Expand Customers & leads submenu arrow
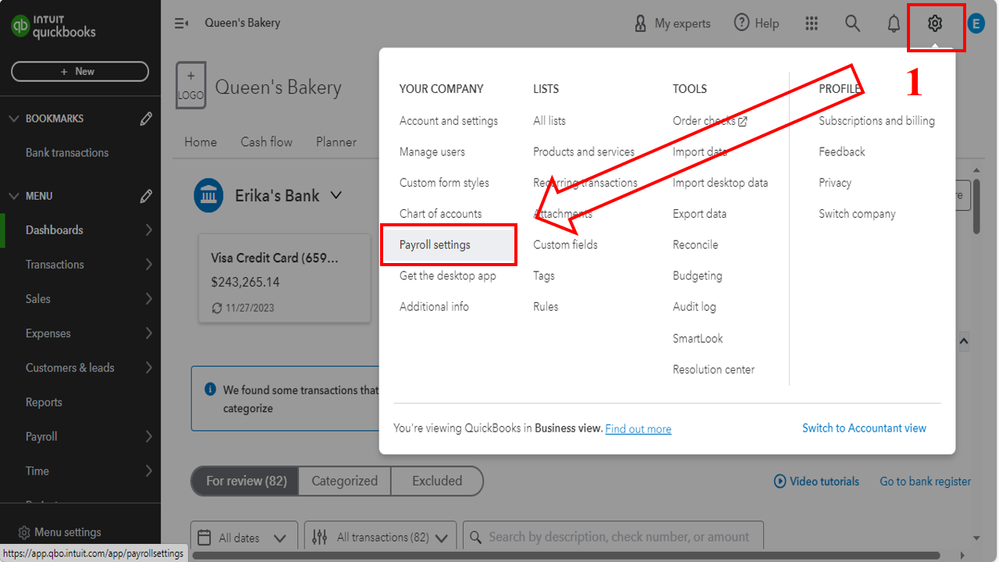The width and height of the screenshot is (999, 562). point(148,368)
